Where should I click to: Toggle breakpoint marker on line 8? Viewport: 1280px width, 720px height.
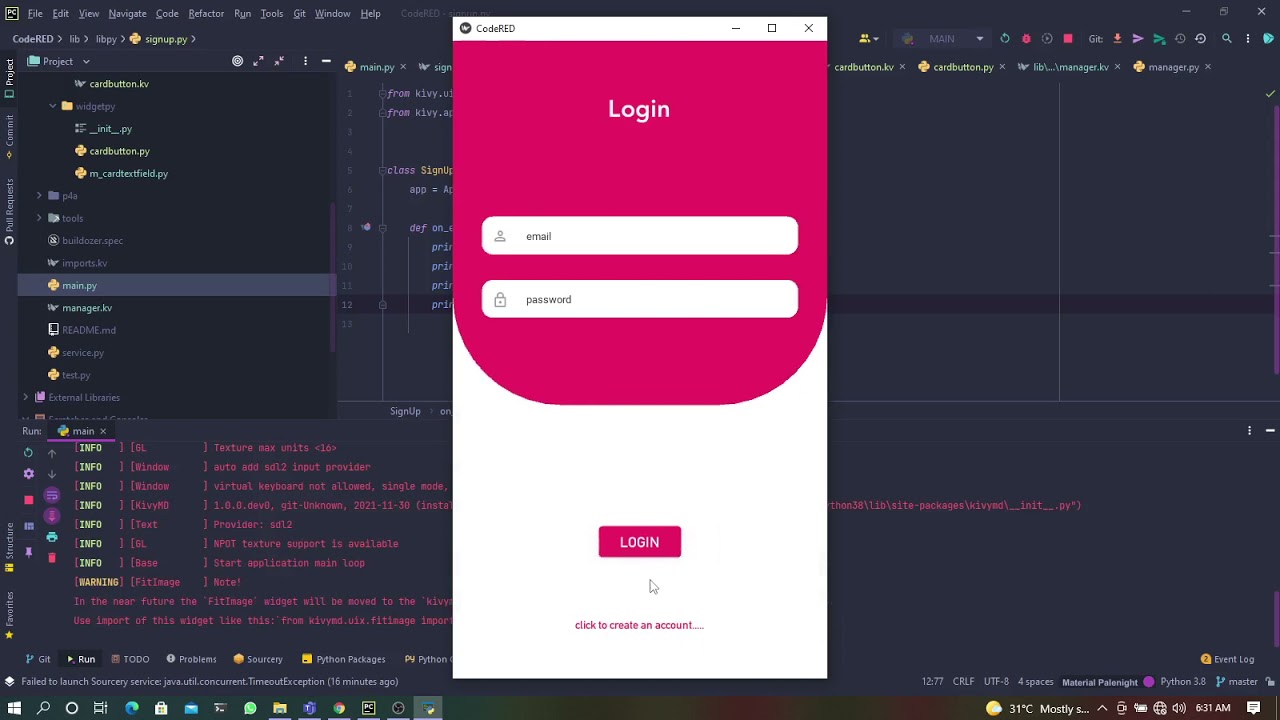367,228
